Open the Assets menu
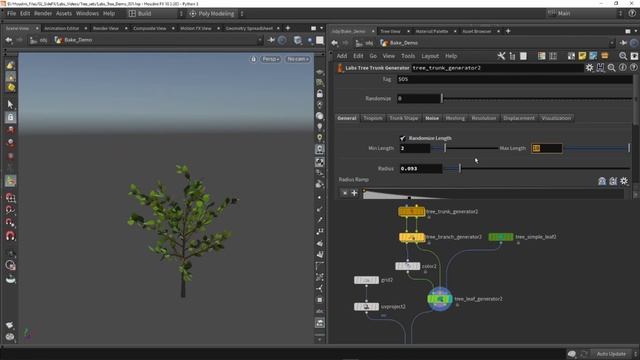The height and width of the screenshot is (360, 640). pos(64,13)
